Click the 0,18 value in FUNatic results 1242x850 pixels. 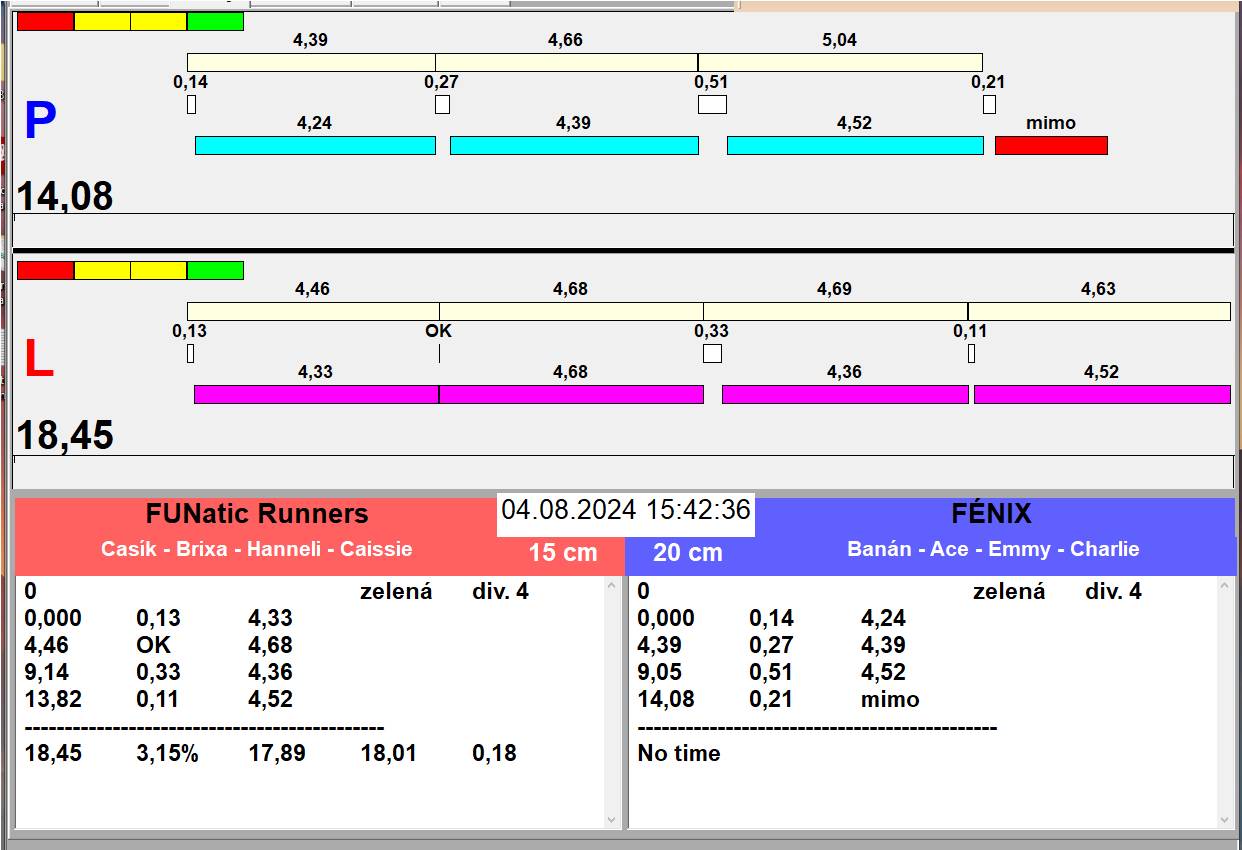(x=495, y=753)
